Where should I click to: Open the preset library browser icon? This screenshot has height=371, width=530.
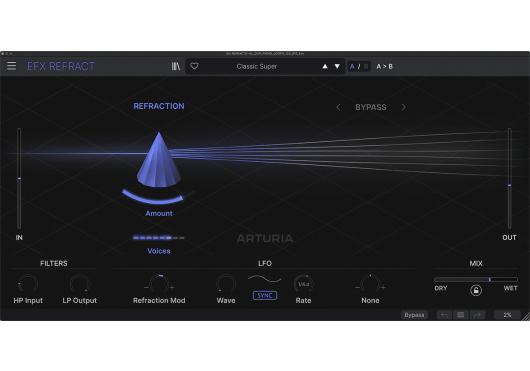176,66
